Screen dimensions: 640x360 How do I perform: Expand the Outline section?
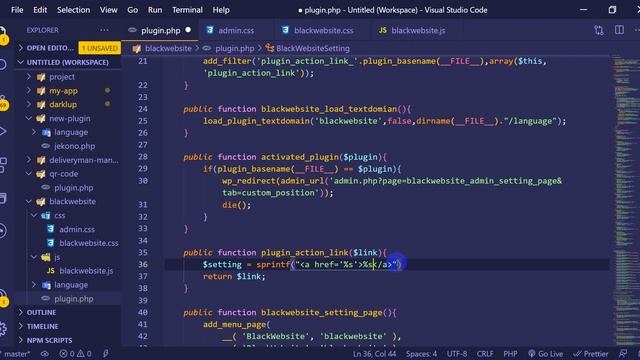[x=41, y=312]
